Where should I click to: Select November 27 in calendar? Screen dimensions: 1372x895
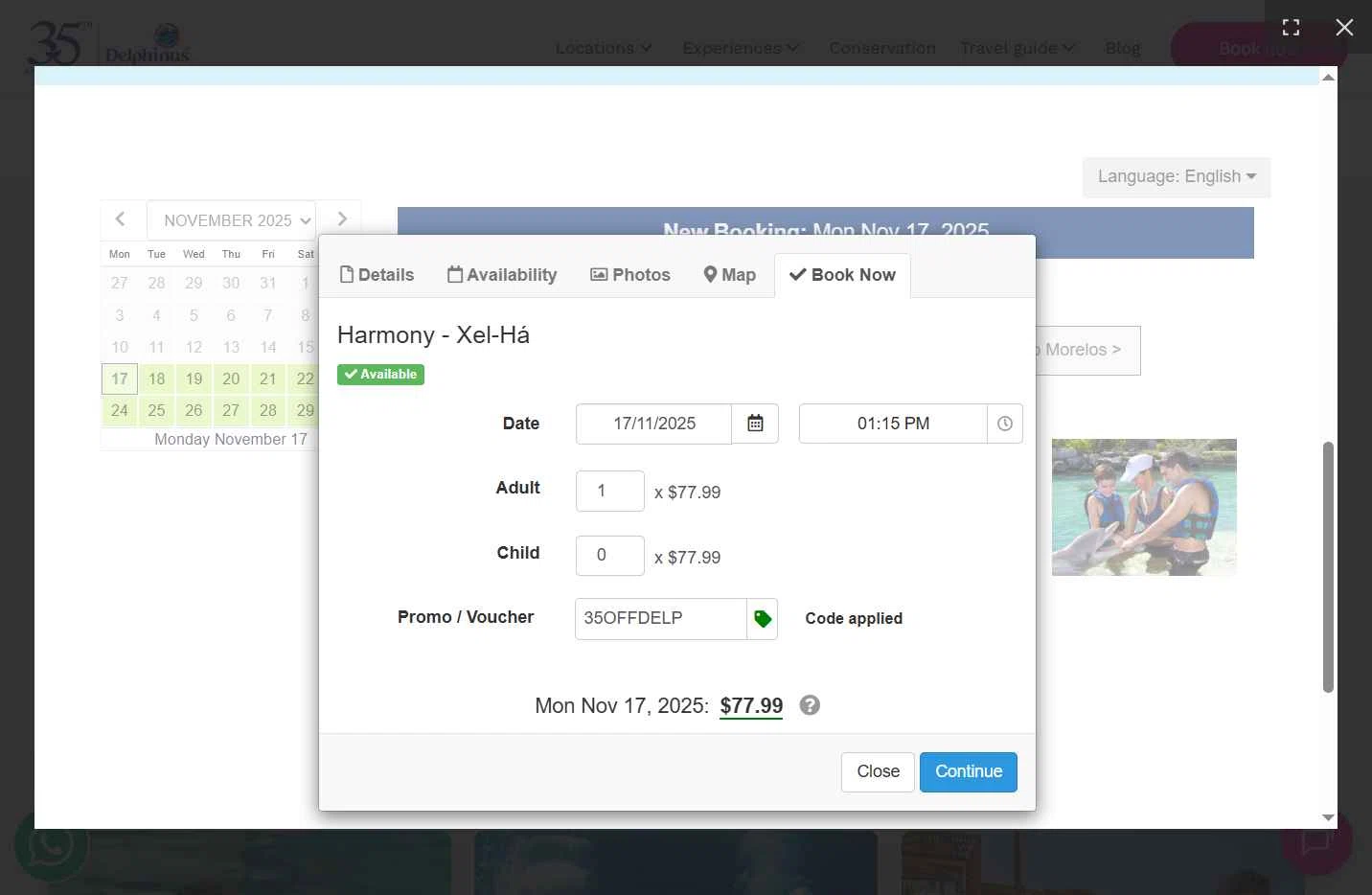click(231, 410)
